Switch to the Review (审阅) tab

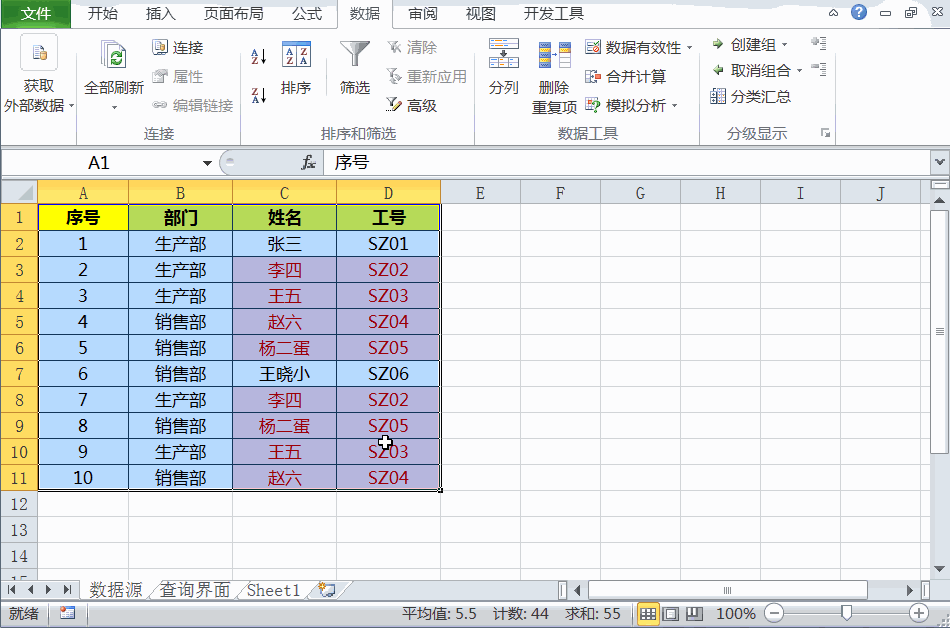tap(423, 13)
